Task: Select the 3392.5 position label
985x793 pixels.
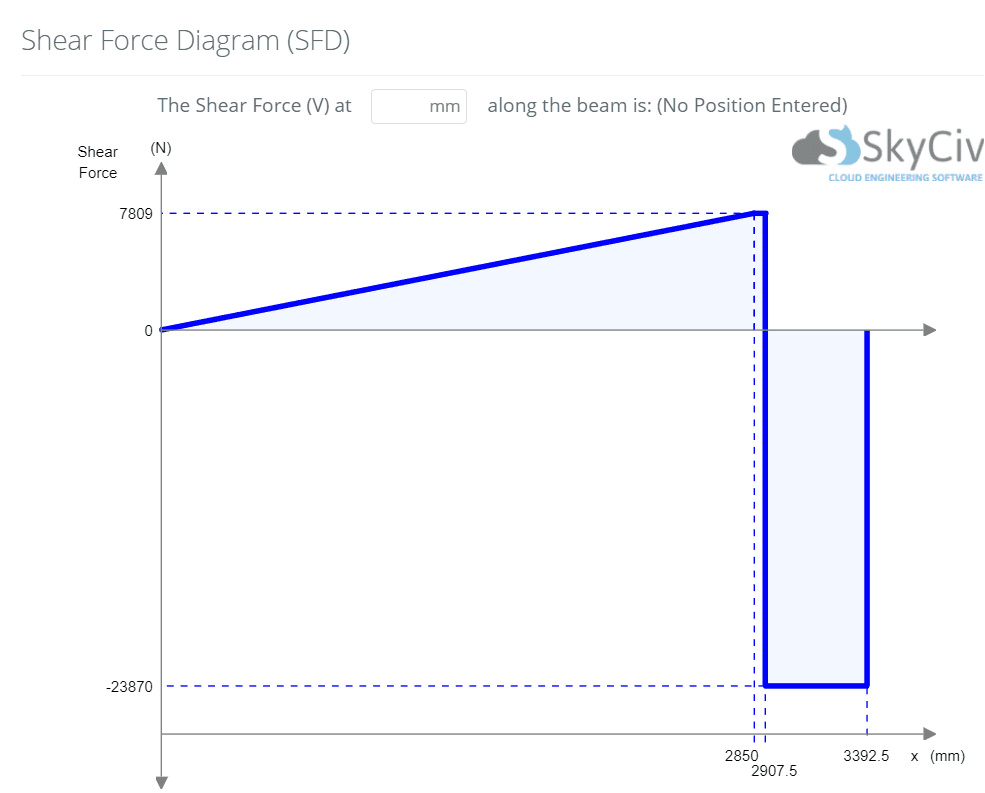Action: pyautogui.click(x=866, y=756)
